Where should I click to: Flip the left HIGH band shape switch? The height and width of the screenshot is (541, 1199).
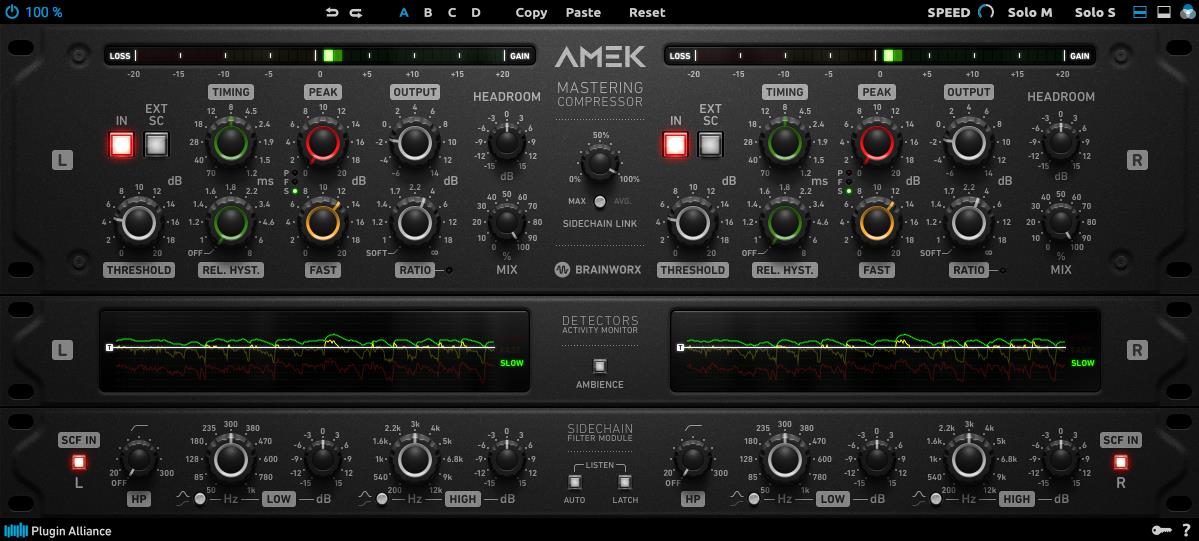tap(382, 499)
